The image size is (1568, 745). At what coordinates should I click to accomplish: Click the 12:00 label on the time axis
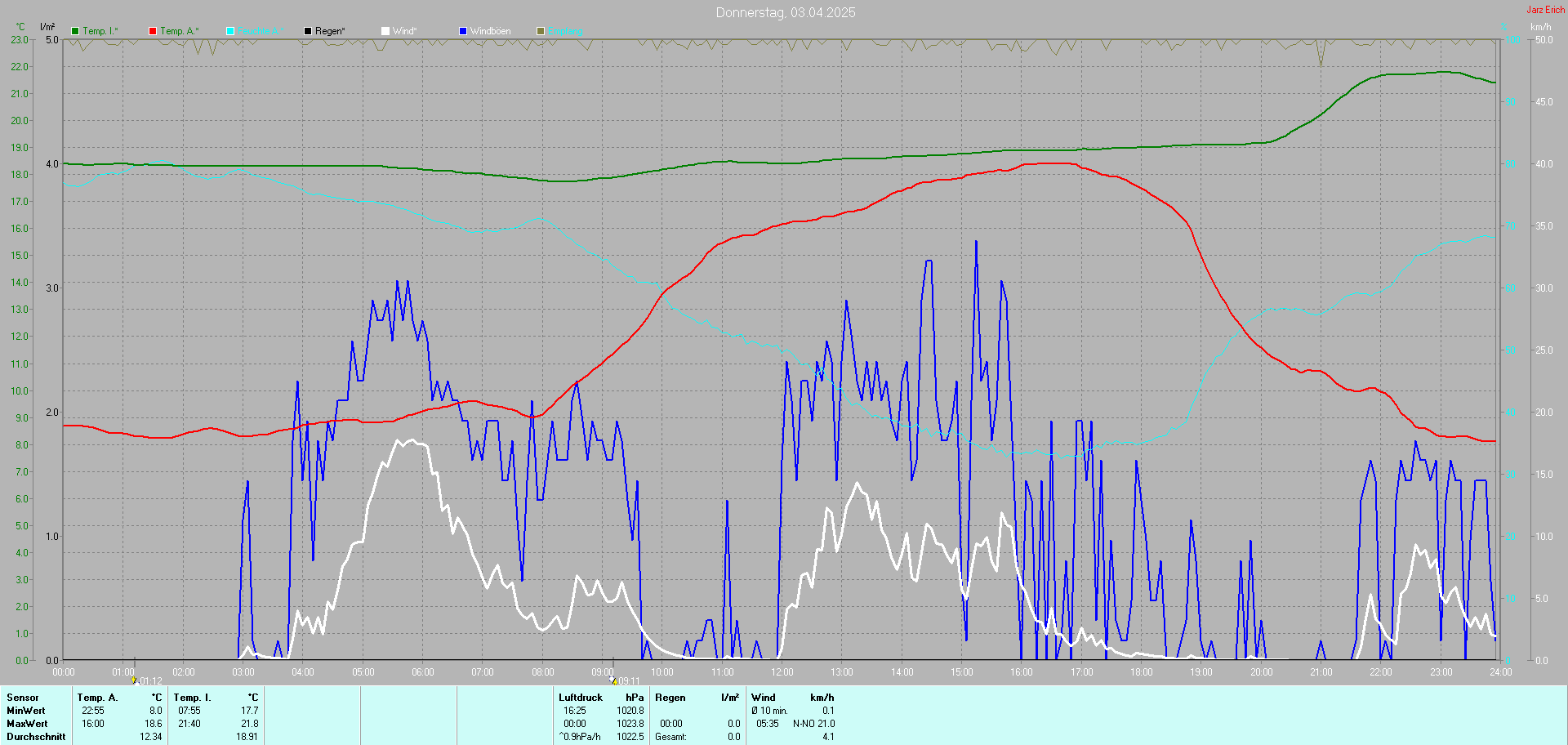[782, 672]
